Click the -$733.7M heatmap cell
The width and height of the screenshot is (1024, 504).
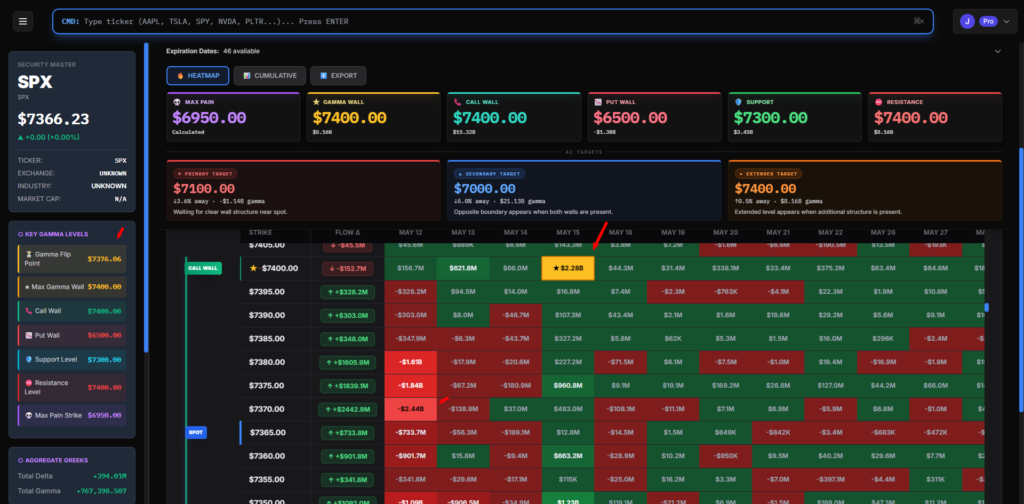click(x=411, y=433)
